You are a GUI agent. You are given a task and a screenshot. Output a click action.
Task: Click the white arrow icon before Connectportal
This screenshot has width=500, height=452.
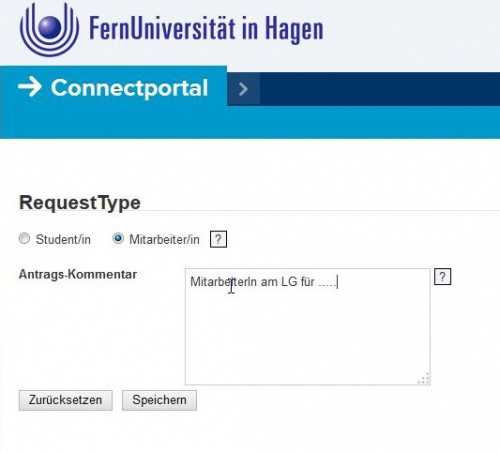click(x=30, y=87)
